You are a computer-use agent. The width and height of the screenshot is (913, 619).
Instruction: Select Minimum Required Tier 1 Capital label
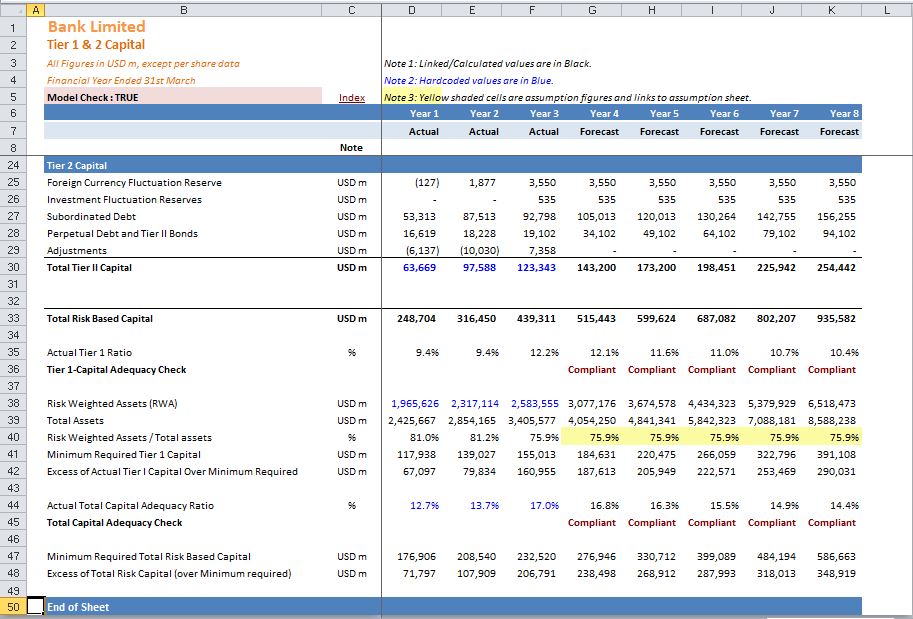tap(124, 455)
